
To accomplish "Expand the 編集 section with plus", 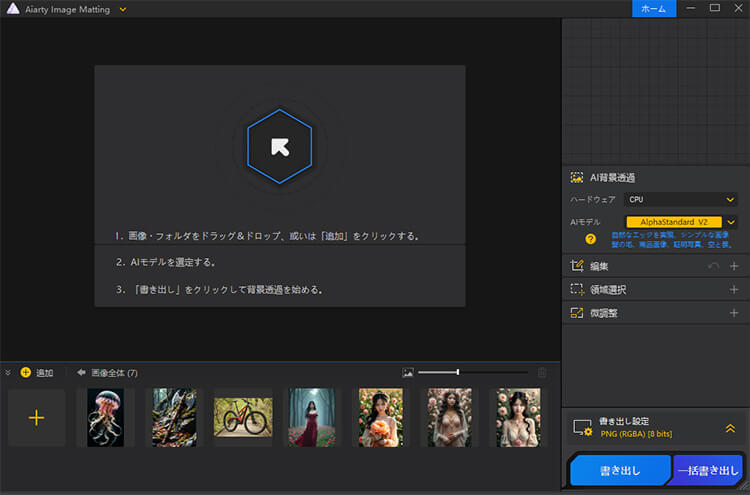I will (x=734, y=266).
